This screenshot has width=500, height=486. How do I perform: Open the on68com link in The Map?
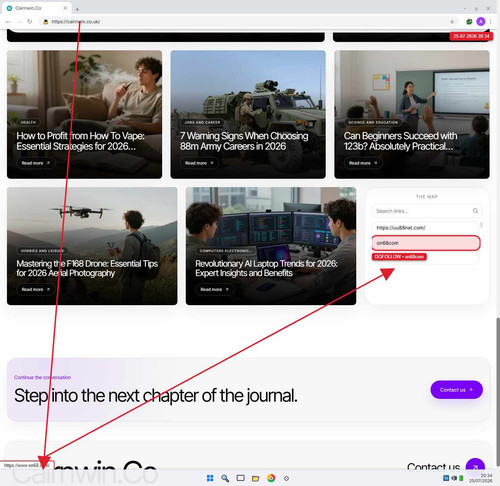pyautogui.click(x=426, y=243)
